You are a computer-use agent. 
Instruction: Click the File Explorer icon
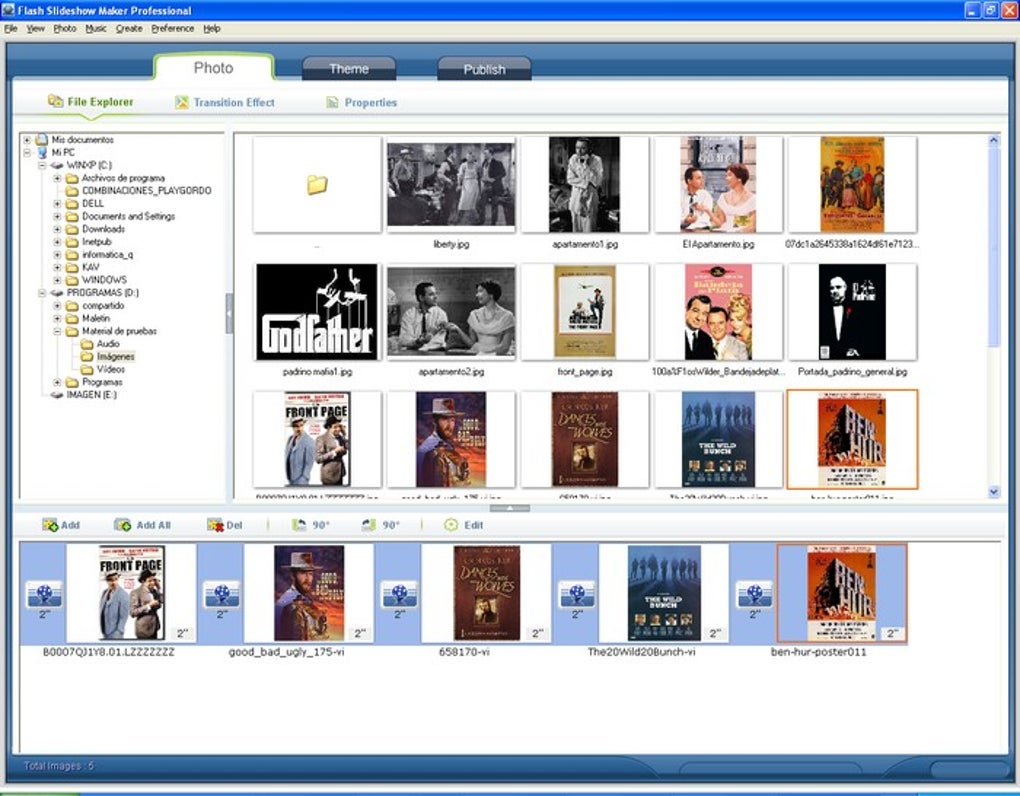point(55,101)
